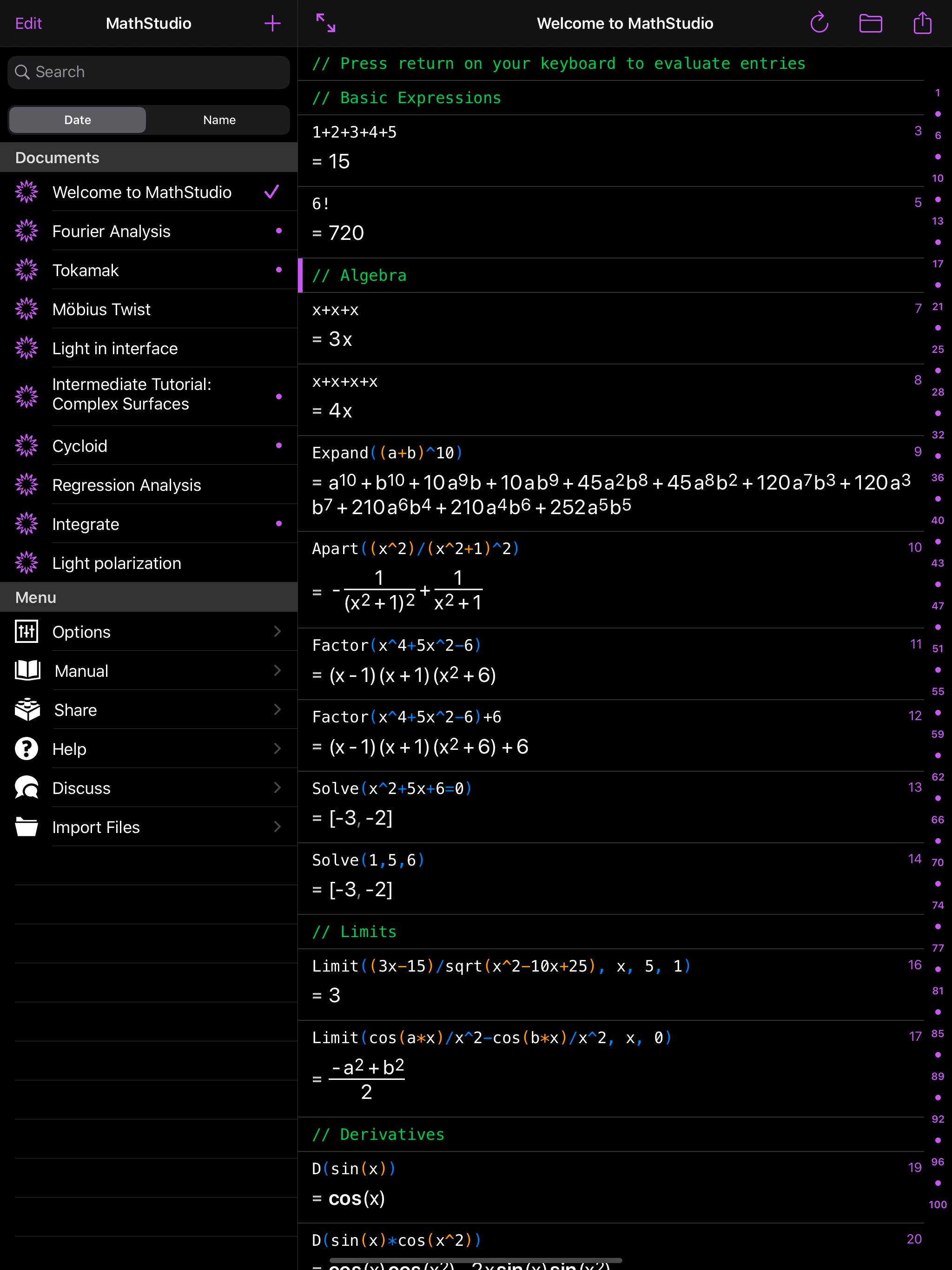The width and height of the screenshot is (952, 1270).
Task: Create a new document with the plus icon
Action: click(272, 23)
